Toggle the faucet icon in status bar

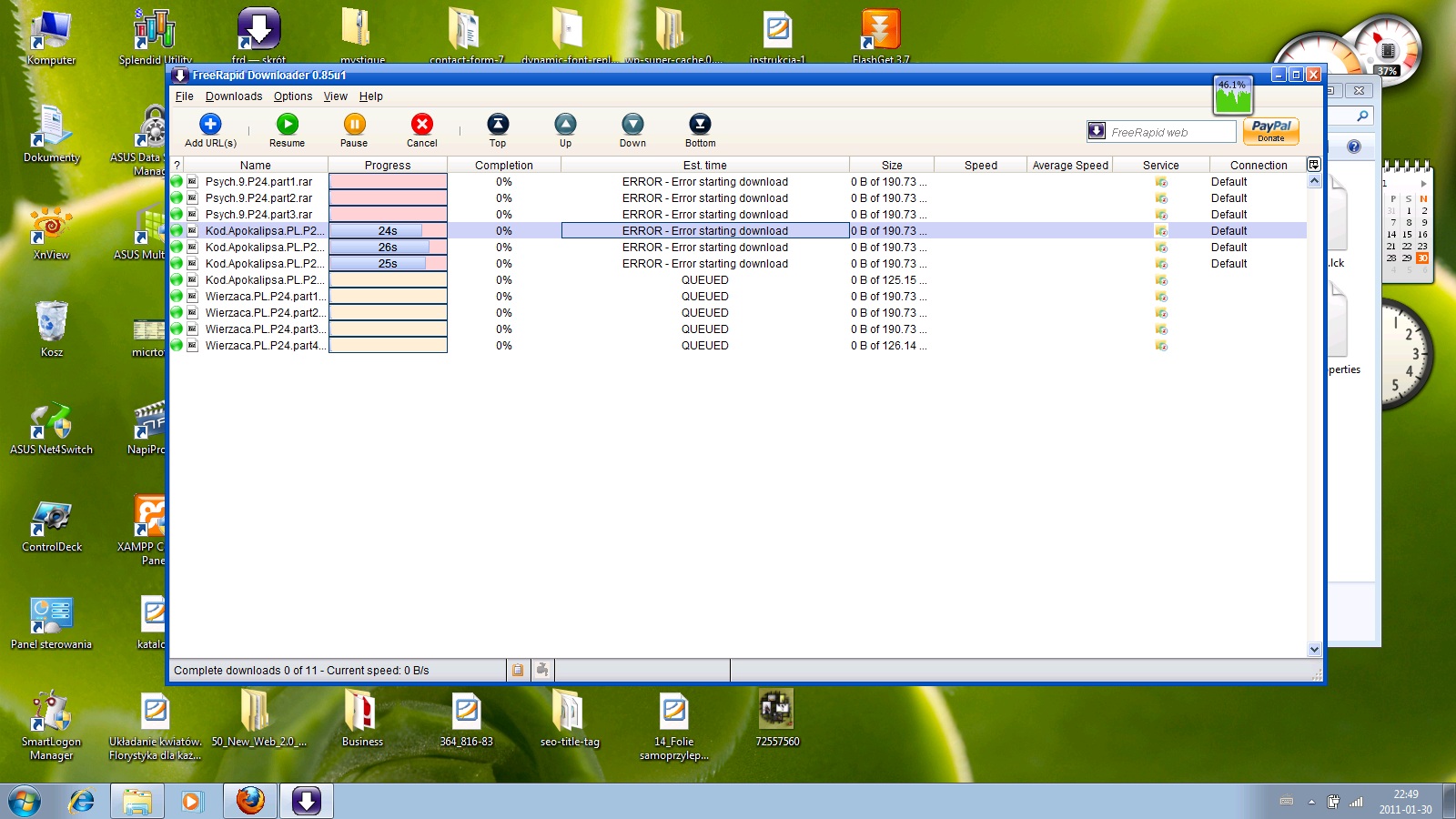542,671
